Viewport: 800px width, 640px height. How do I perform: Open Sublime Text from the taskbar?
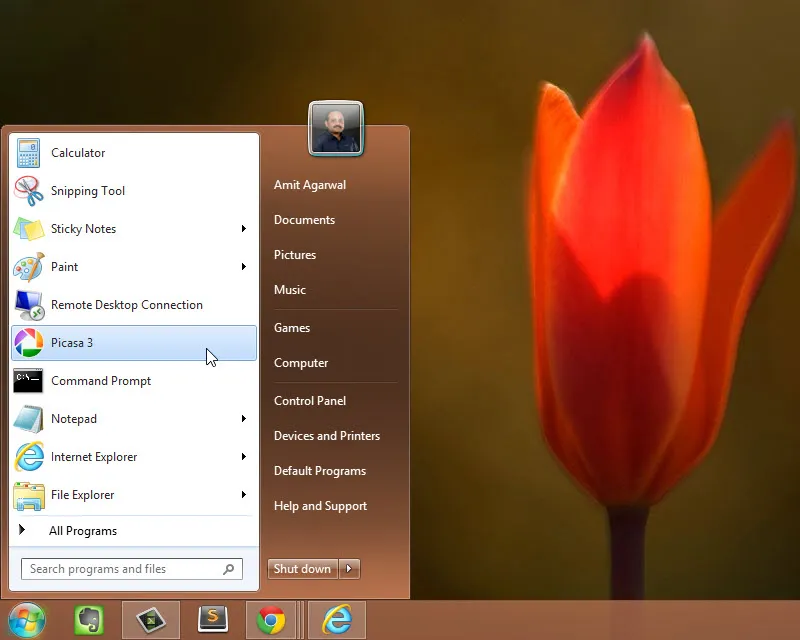211,619
